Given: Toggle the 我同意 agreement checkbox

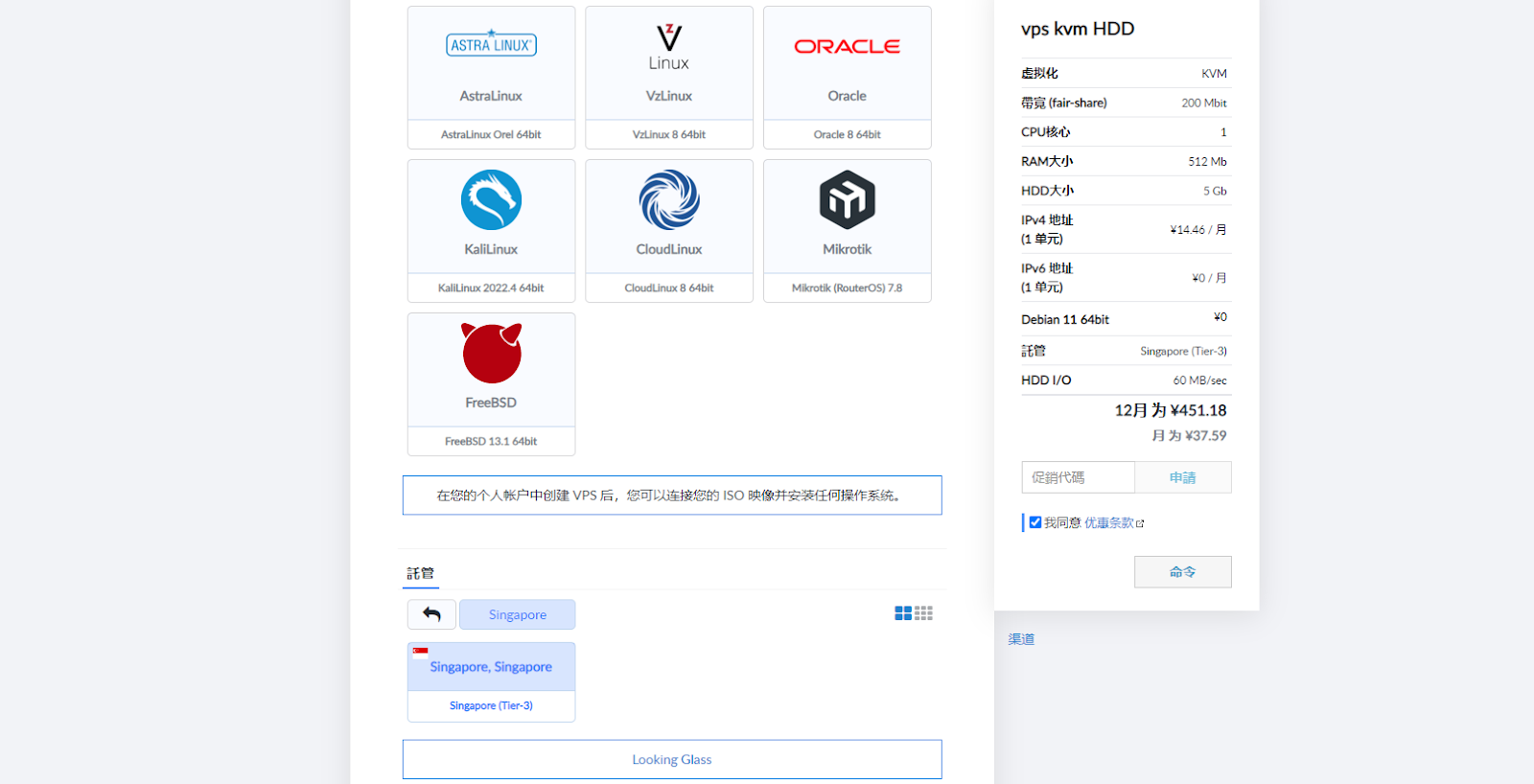Looking at the screenshot, I should pyautogui.click(x=1035, y=522).
